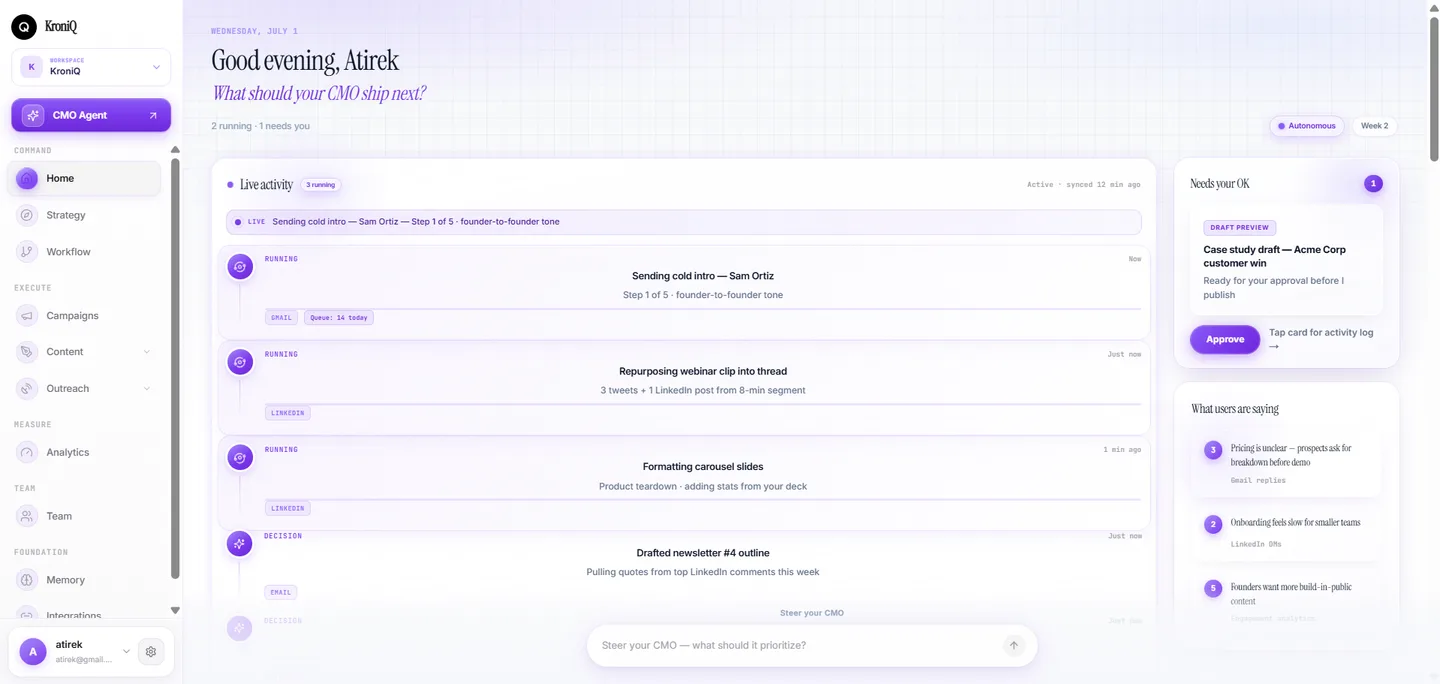Image resolution: width=1440 pixels, height=684 pixels.
Task: Click the 3 running badge
Action: pos(321,185)
